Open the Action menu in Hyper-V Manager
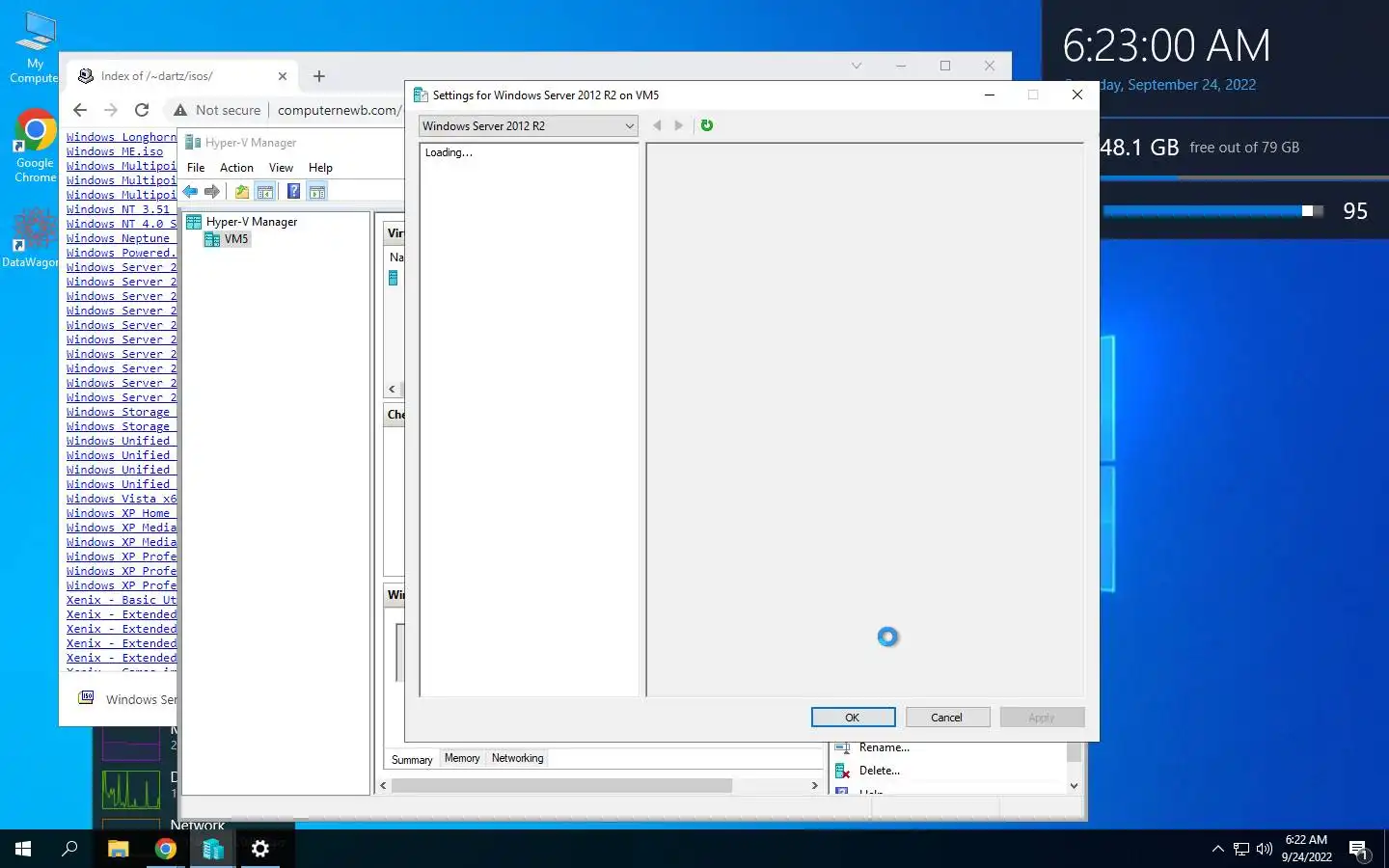1389x868 pixels. coord(236,168)
